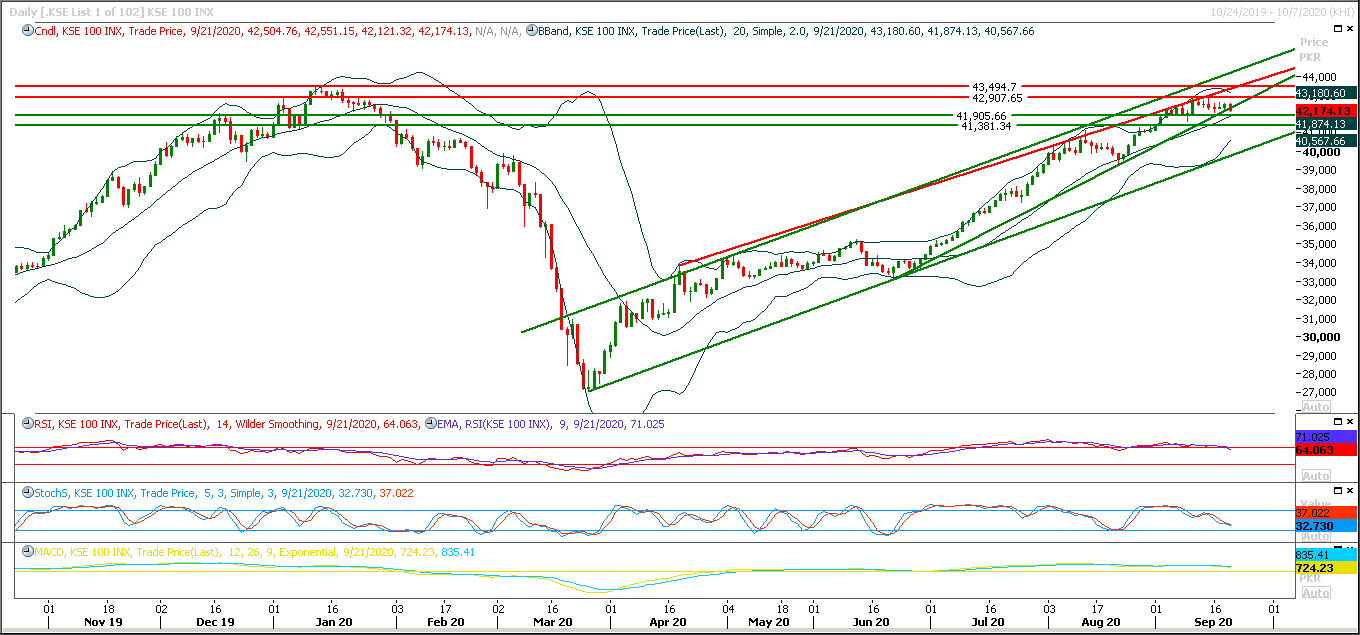Maximize the StochS indicator pane
Screen dimensions: 1360x635
pos(1338,490)
